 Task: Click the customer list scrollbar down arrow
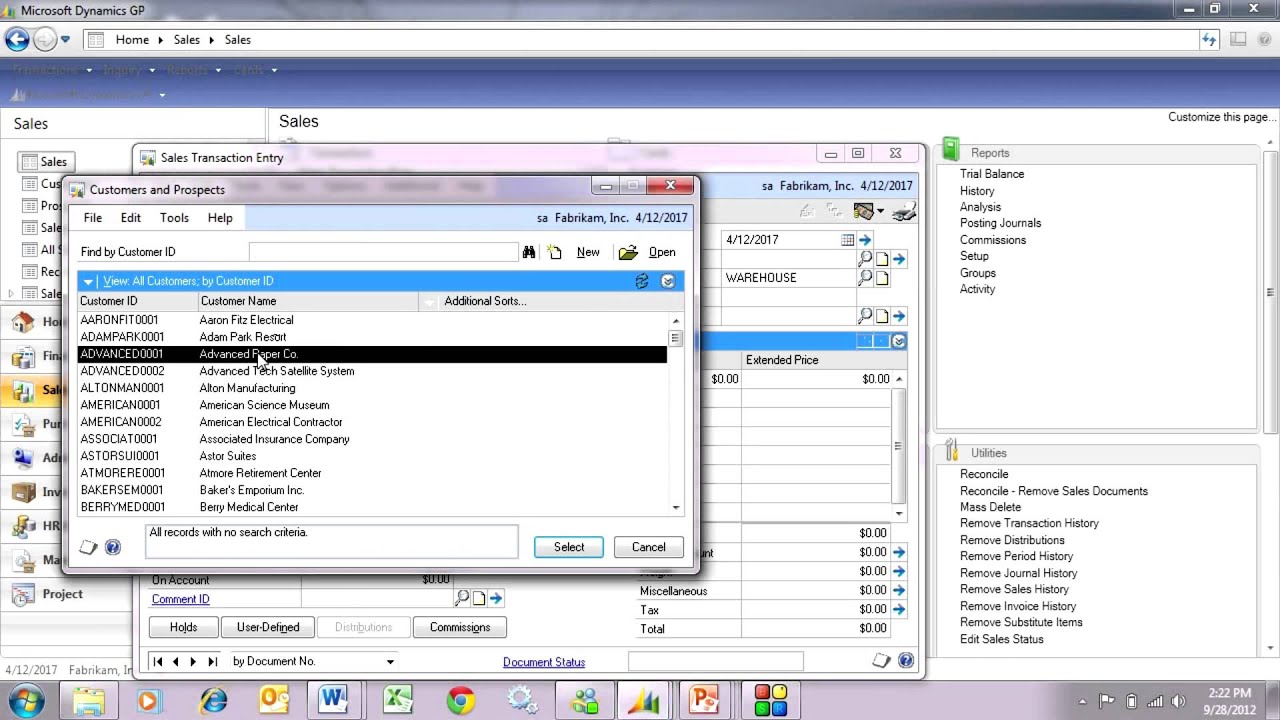pyautogui.click(x=676, y=508)
